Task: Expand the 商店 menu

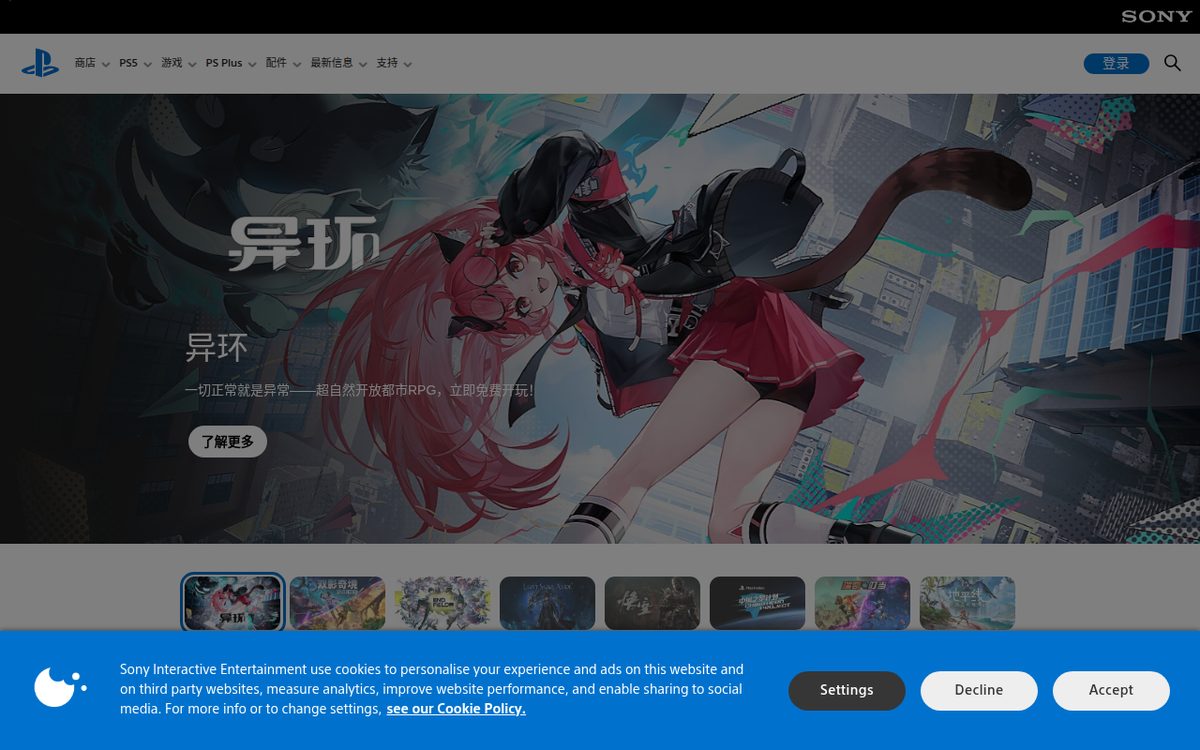Action: [92, 63]
